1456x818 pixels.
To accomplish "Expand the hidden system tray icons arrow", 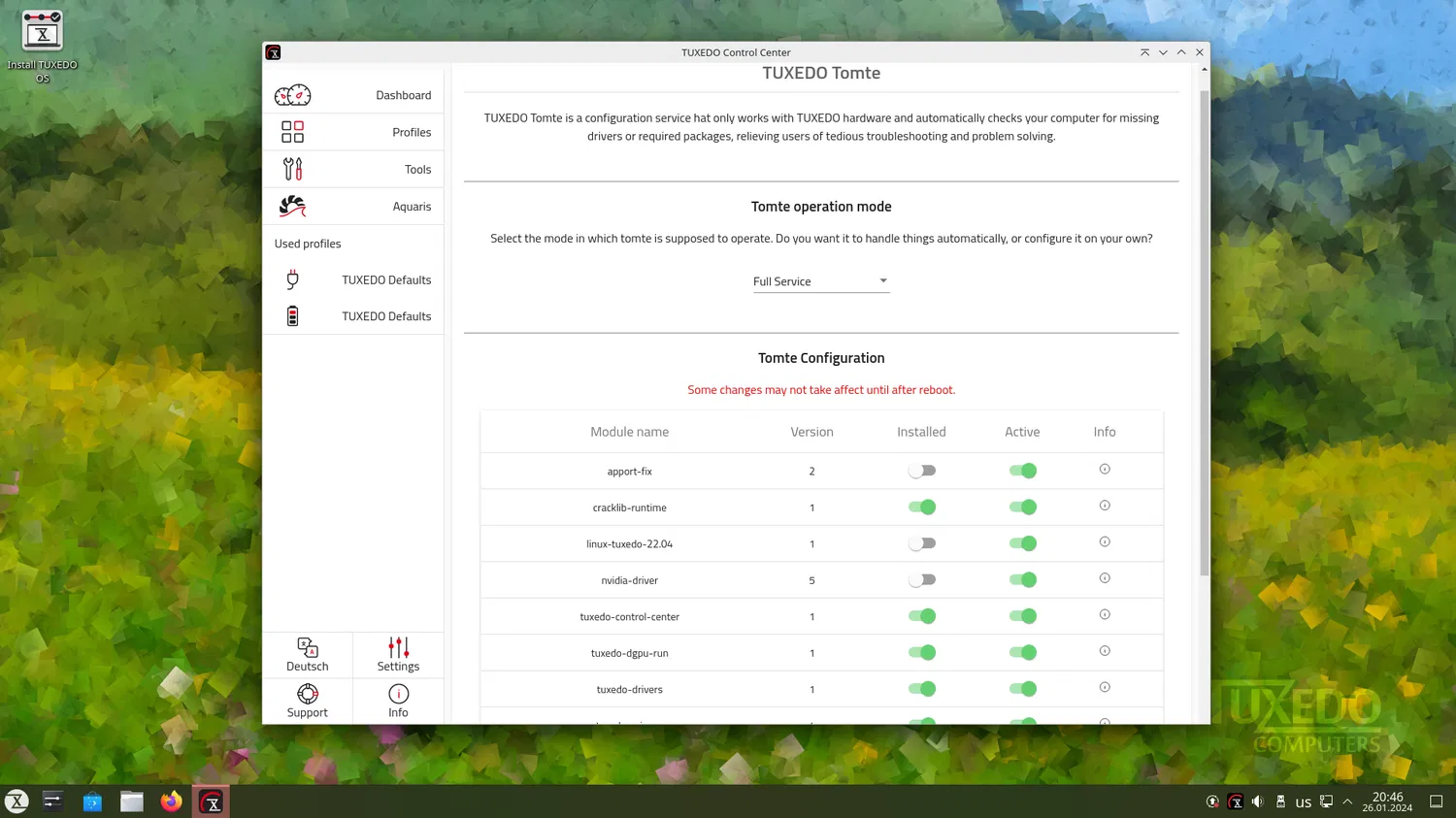I will 1347,802.
